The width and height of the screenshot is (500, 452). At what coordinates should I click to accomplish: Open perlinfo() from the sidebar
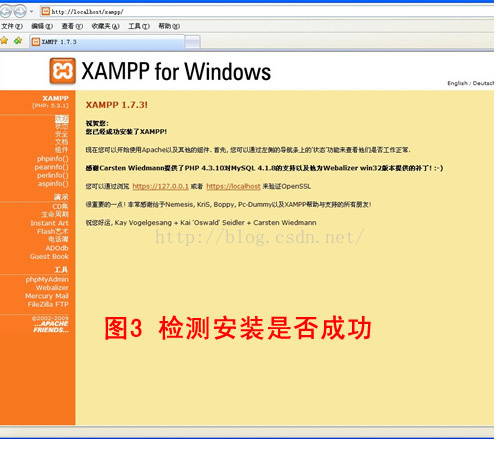pos(53,175)
